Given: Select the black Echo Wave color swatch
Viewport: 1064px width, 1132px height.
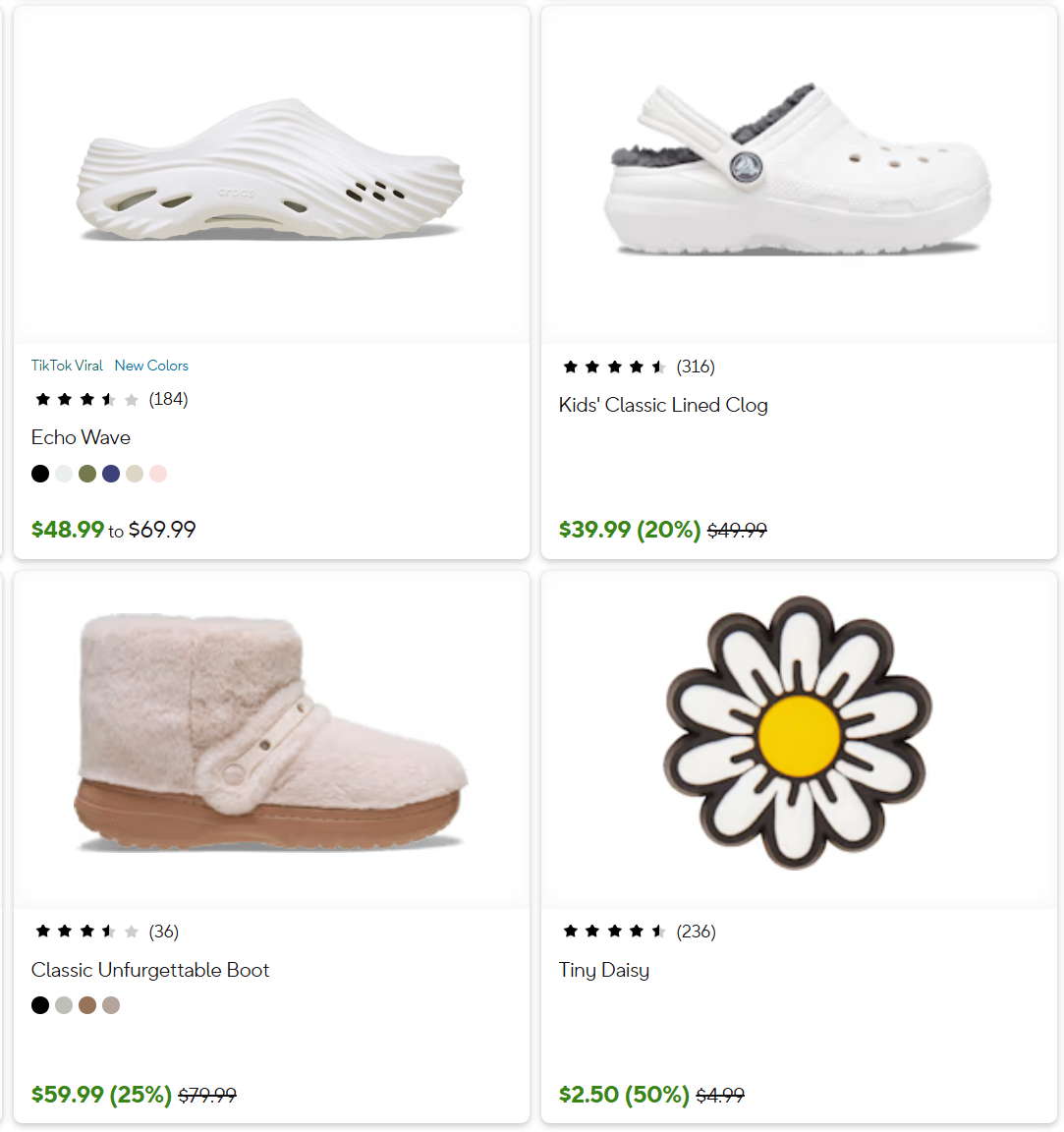Looking at the screenshot, I should 40,474.
